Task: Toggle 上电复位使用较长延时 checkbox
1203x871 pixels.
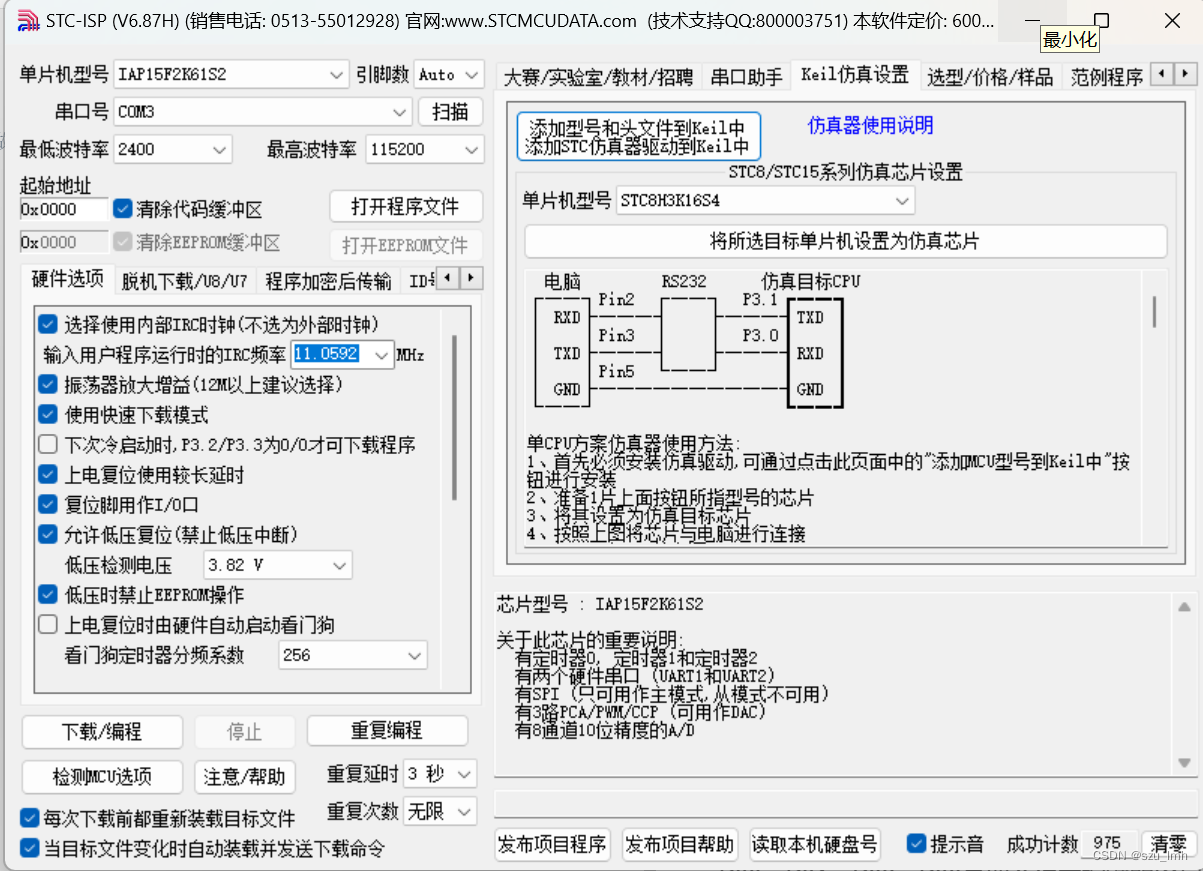Action: [x=48, y=474]
